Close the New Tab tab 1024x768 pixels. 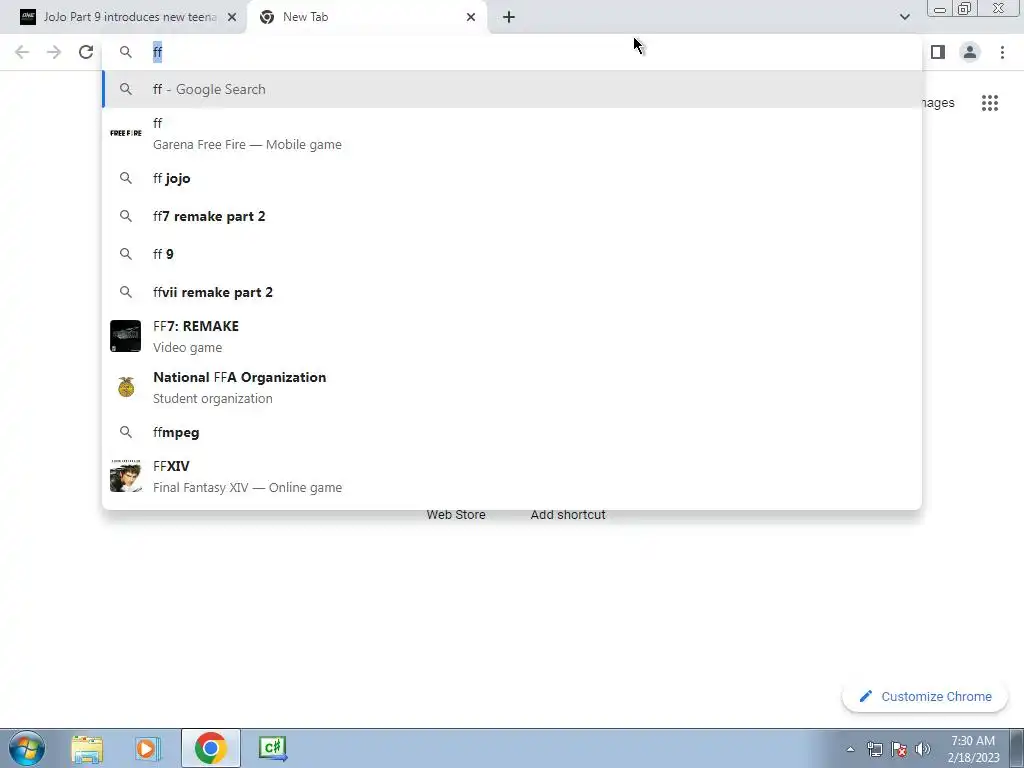pyautogui.click(x=471, y=17)
